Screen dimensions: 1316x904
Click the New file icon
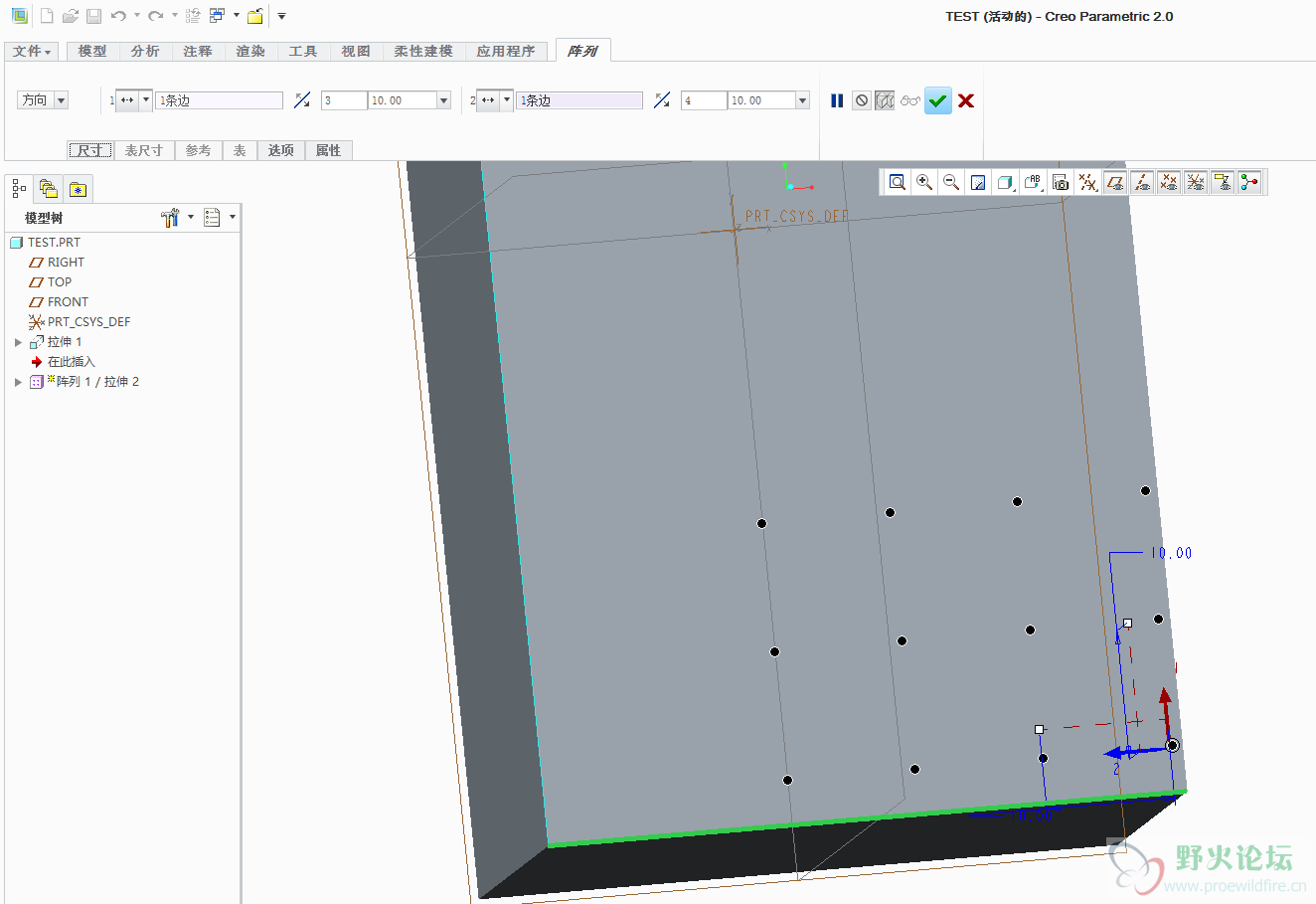(47, 16)
